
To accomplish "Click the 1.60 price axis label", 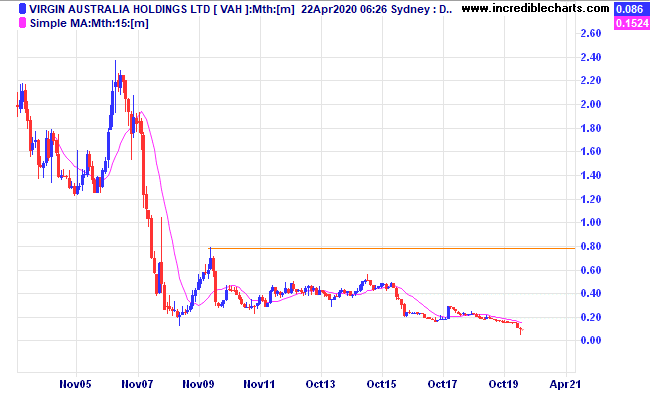I will (591, 151).
